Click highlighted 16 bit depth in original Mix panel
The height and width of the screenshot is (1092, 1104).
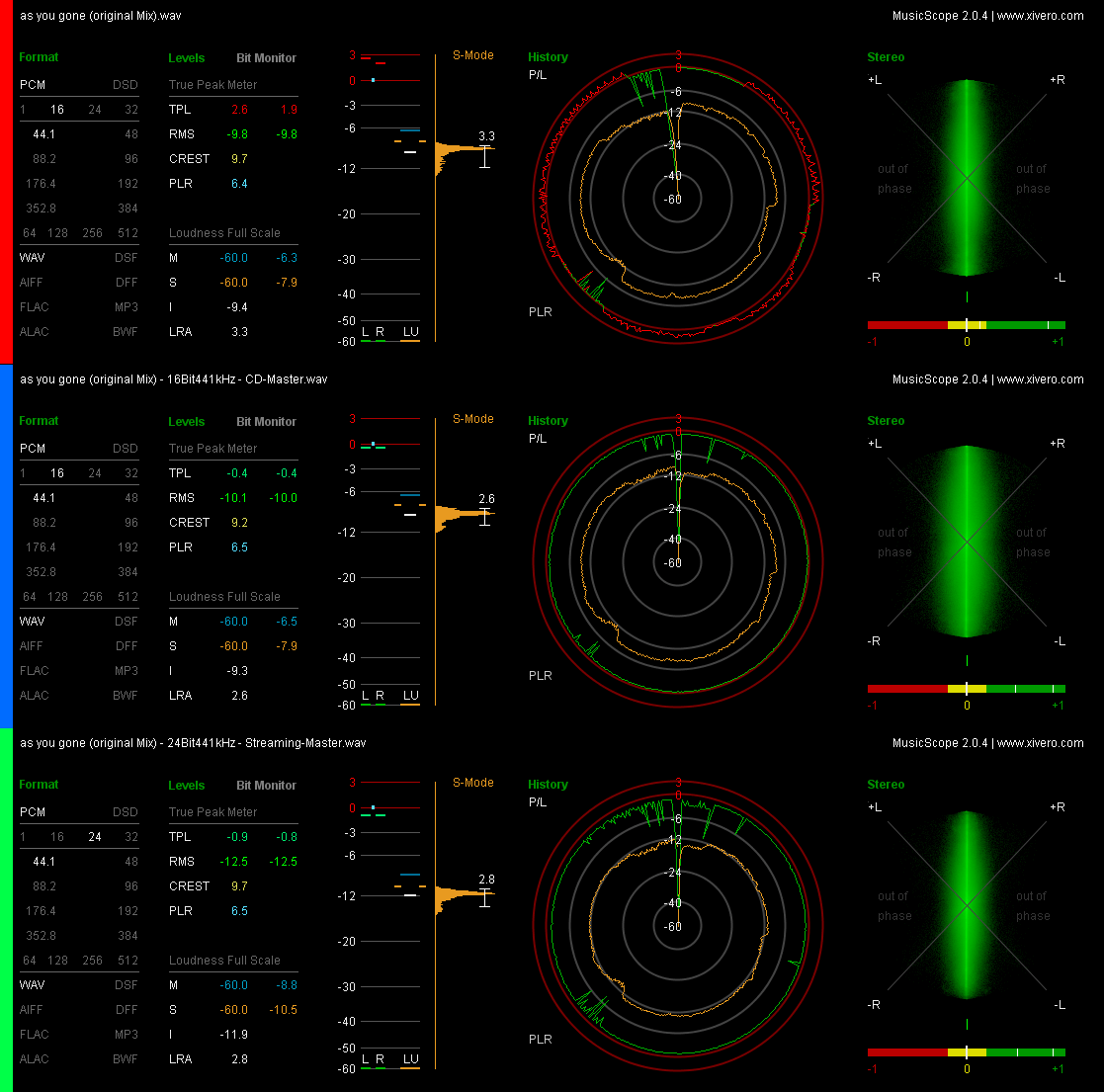pyautogui.click(x=57, y=110)
